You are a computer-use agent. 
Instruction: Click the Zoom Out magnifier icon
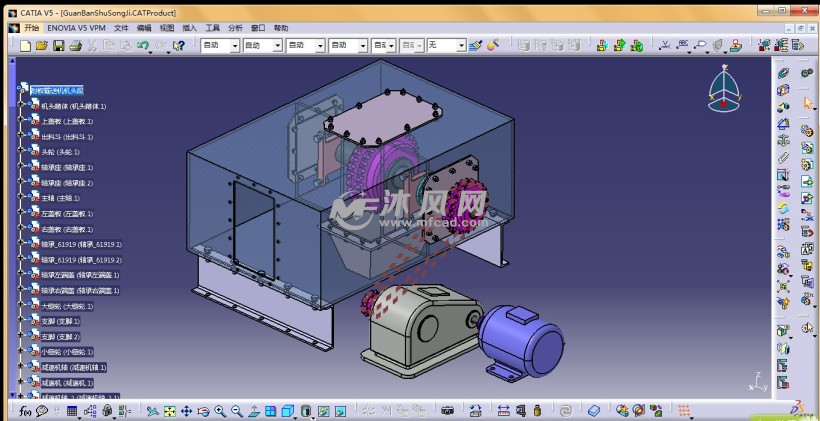237,411
